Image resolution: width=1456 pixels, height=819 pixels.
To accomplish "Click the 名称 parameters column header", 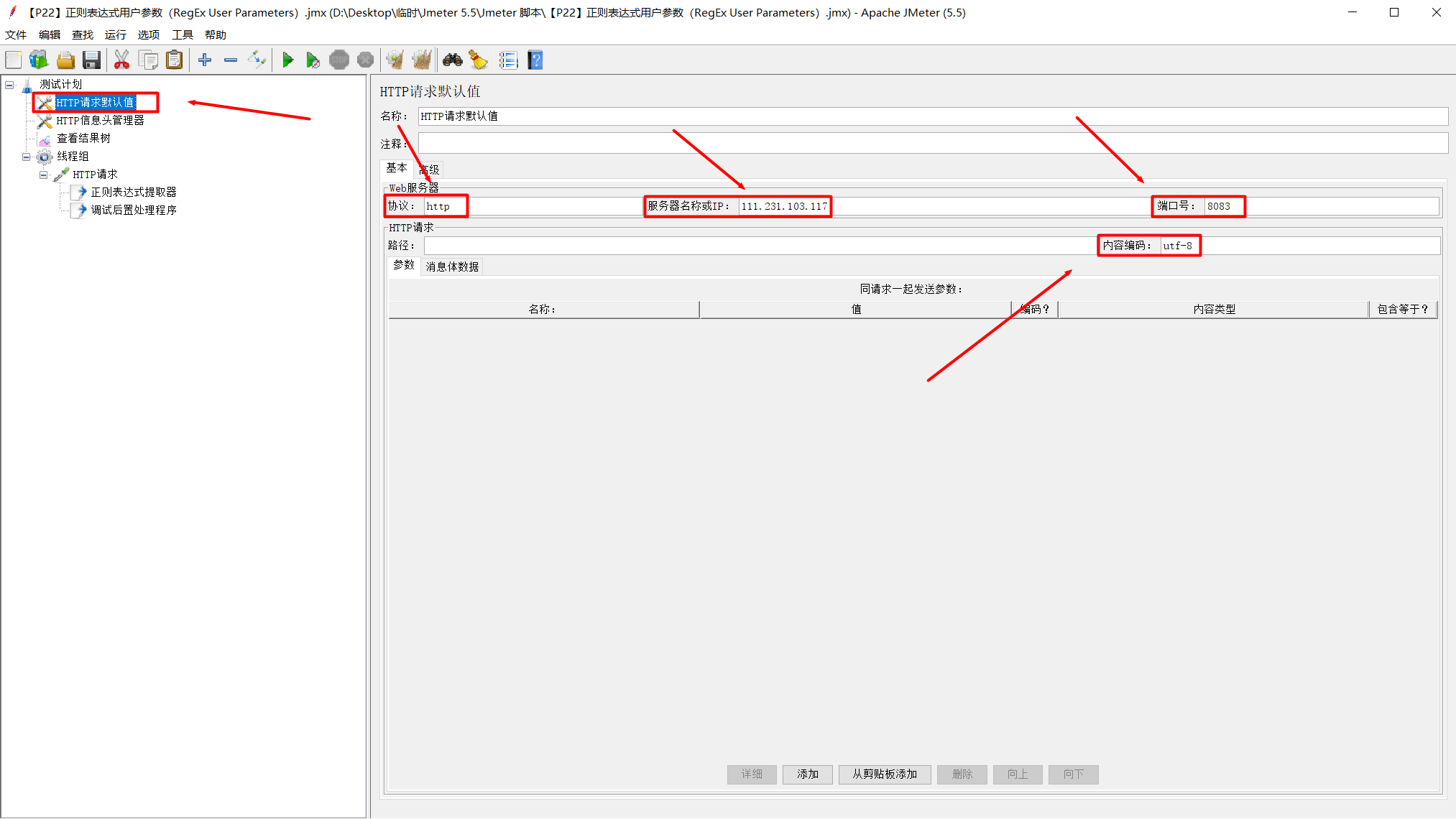I will [x=543, y=310].
